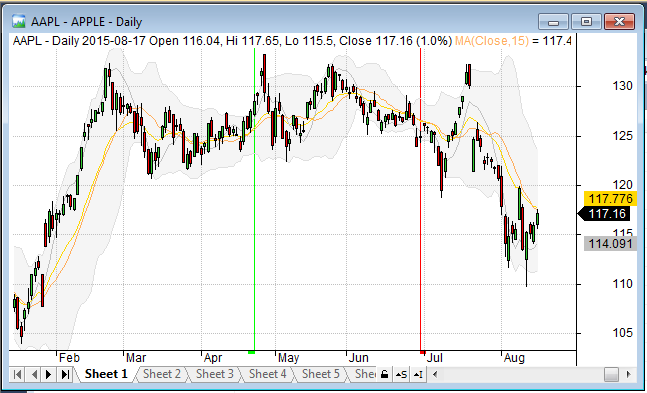Screen dimensions: 647x393
Task: Jump to the first sheet tab arrow
Action: (x=17, y=374)
